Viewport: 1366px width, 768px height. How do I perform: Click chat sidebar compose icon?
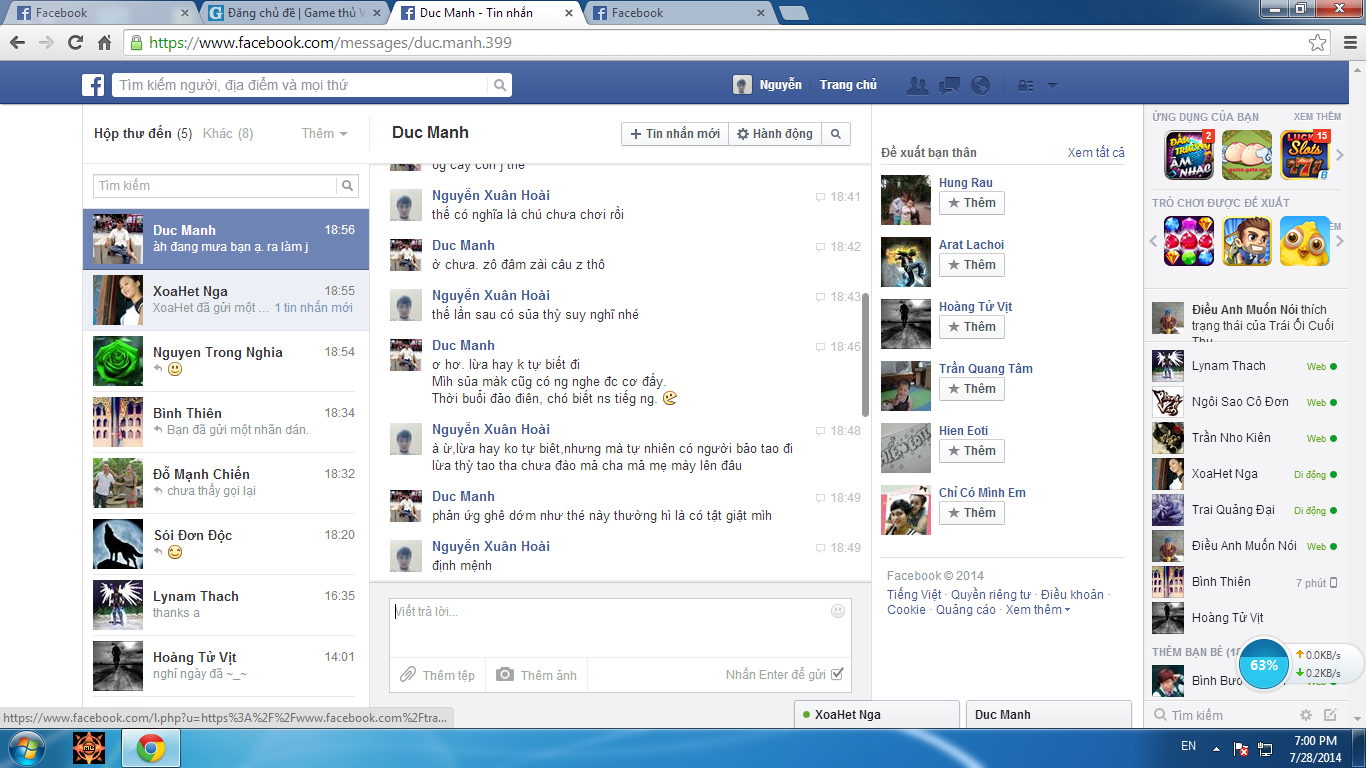pyautogui.click(x=1330, y=715)
